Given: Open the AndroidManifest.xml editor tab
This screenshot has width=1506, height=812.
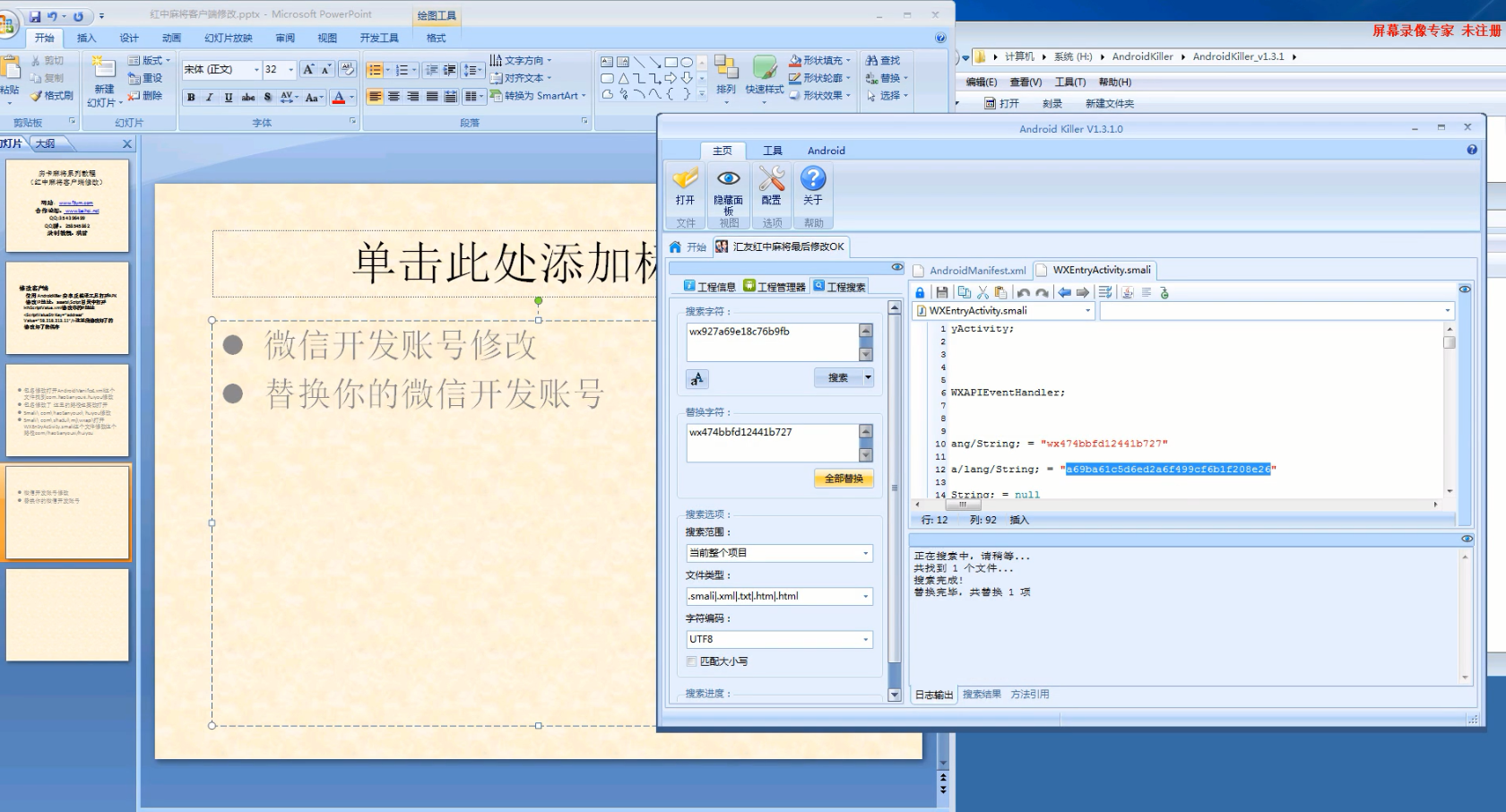Looking at the screenshot, I should coord(970,270).
